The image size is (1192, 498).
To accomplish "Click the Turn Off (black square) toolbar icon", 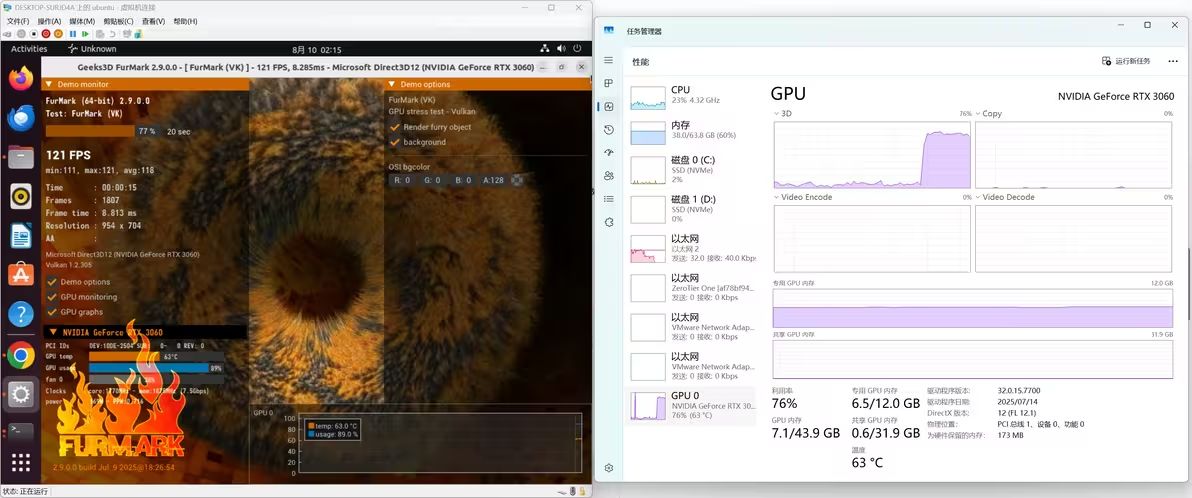I will point(34,33).
